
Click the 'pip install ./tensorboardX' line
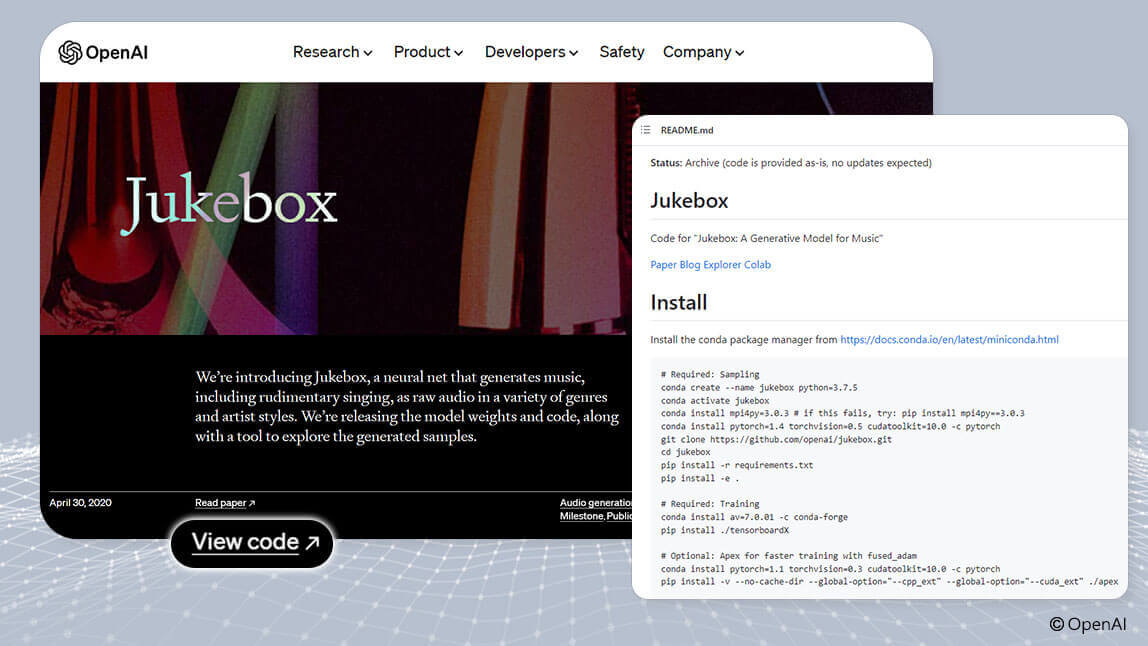[725, 530]
